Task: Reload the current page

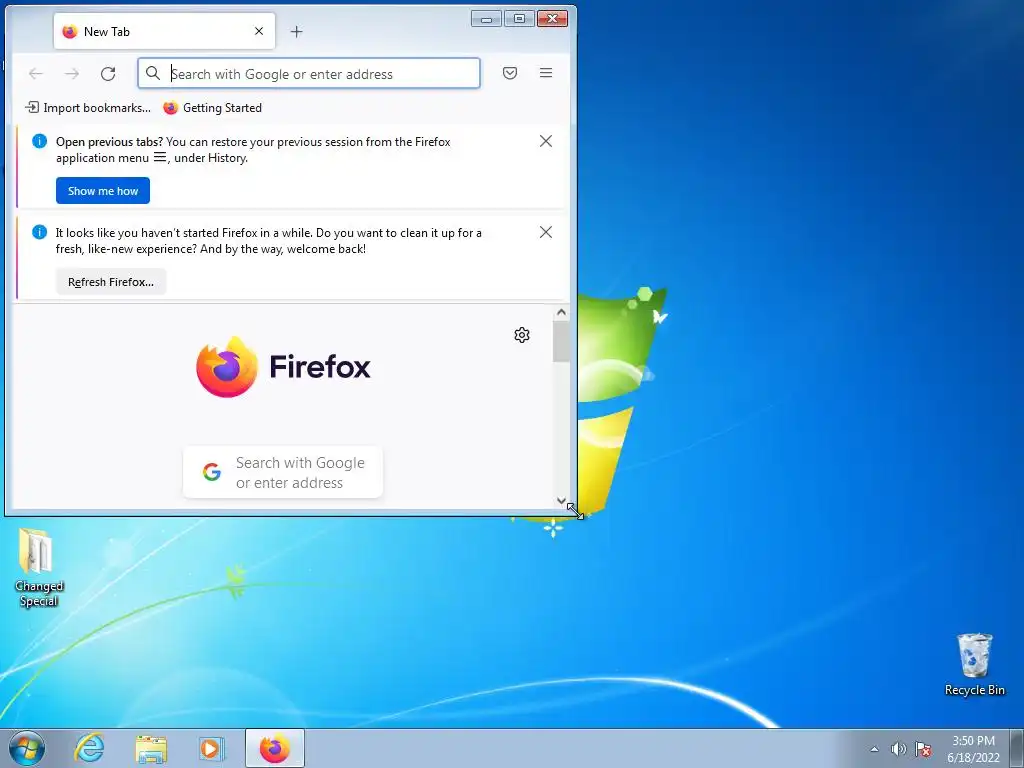Action: tap(108, 74)
